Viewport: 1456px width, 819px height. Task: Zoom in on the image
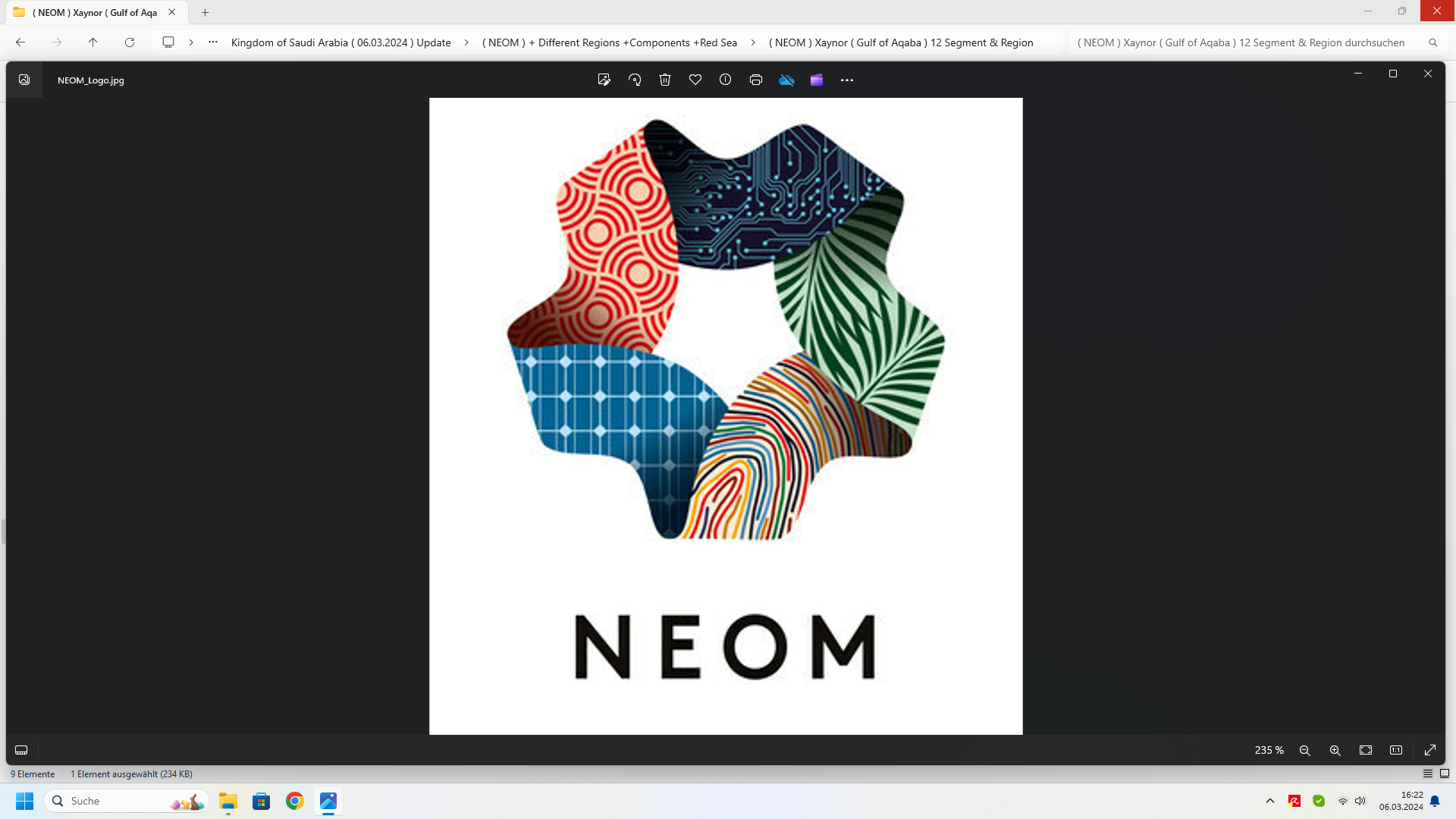tap(1335, 750)
